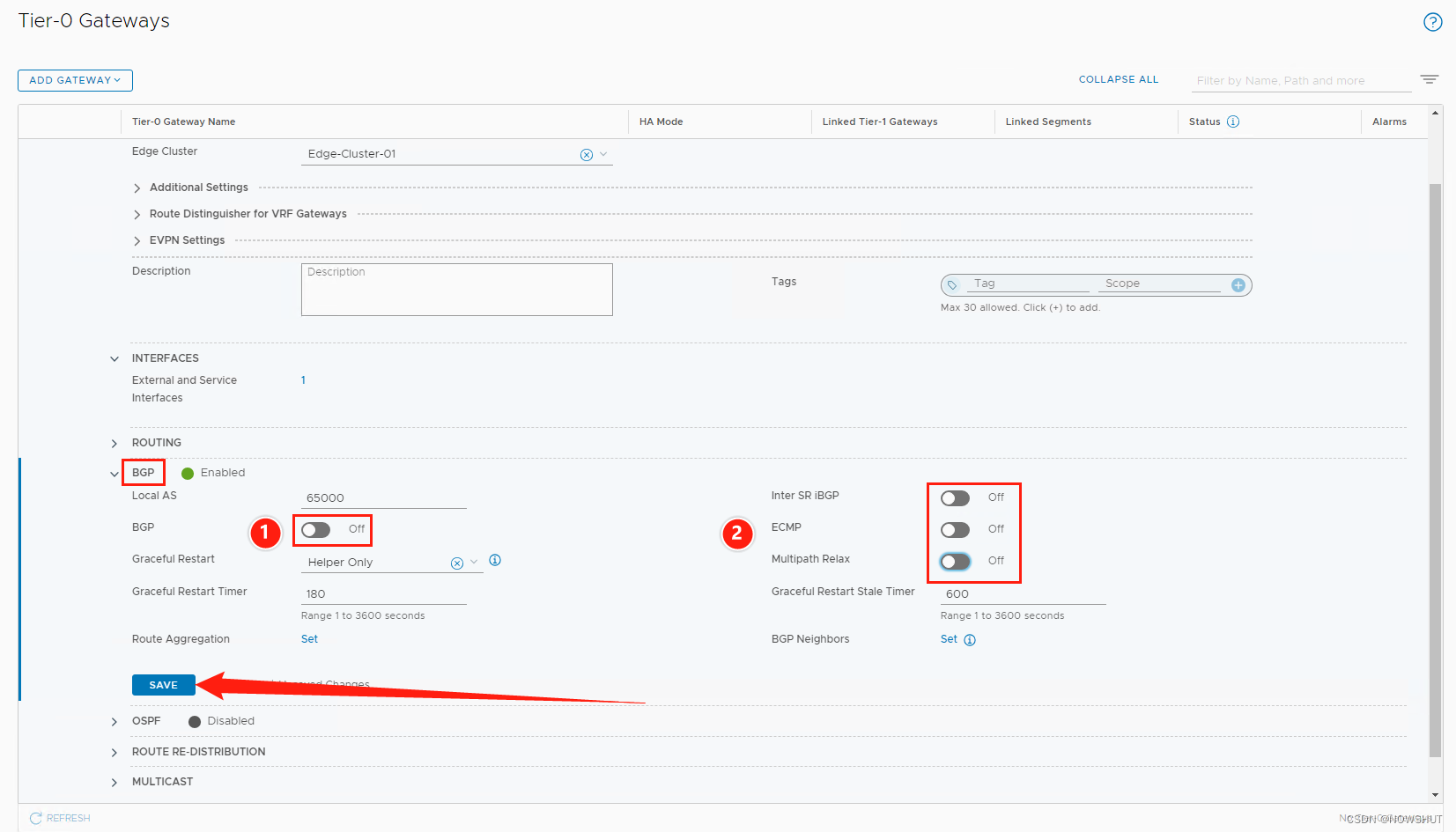
Task: Sort by Tier-0 Gateway Name column header
Action: 183,121
